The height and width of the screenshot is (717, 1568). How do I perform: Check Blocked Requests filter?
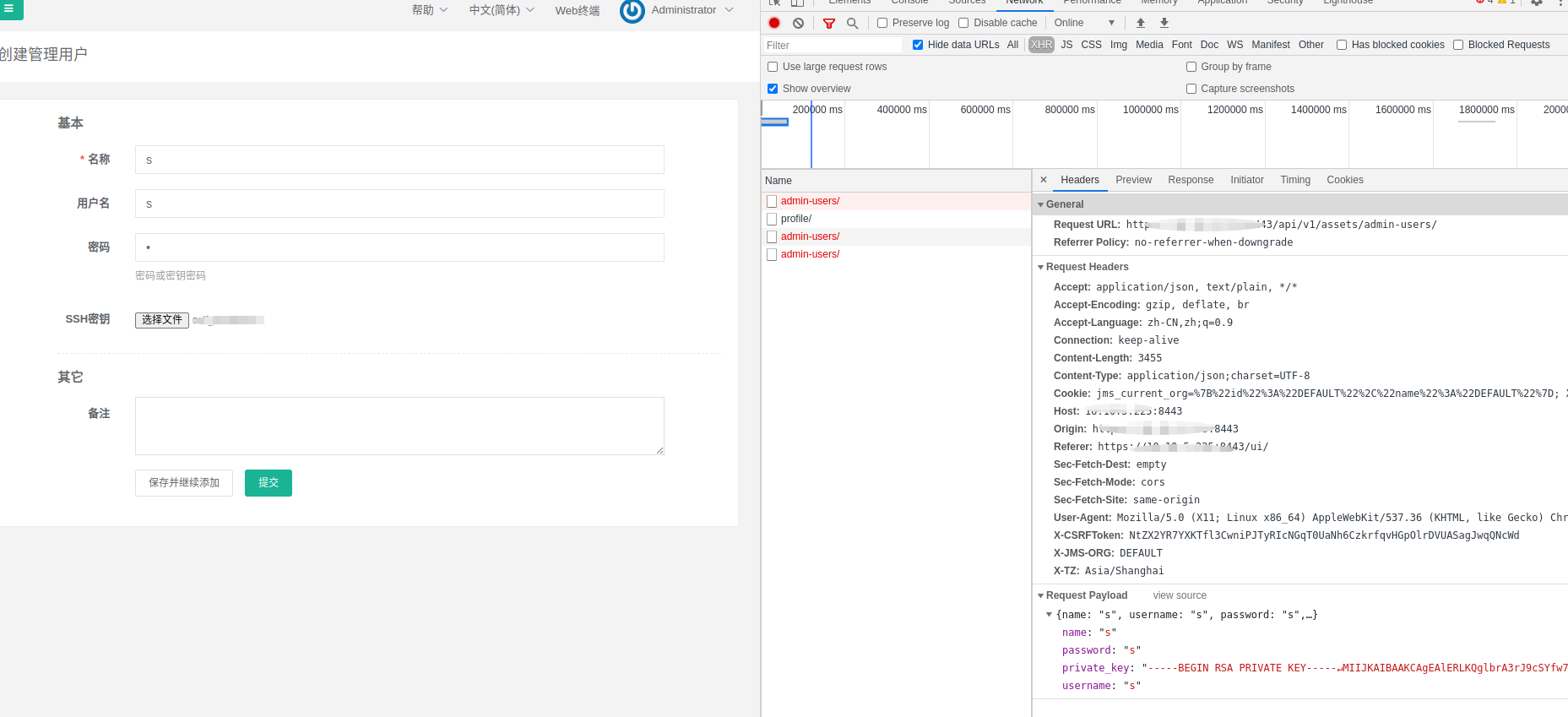[x=1458, y=45]
